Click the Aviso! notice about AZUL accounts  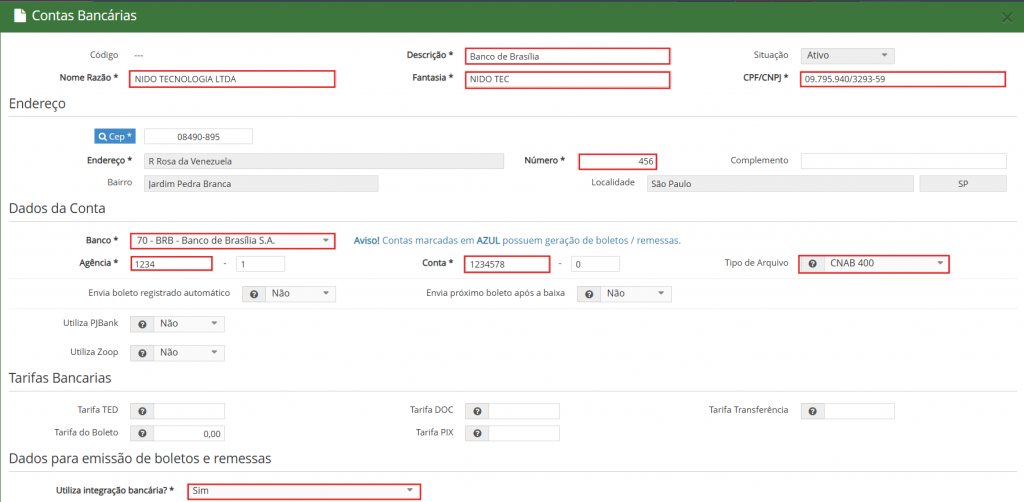pos(517,241)
